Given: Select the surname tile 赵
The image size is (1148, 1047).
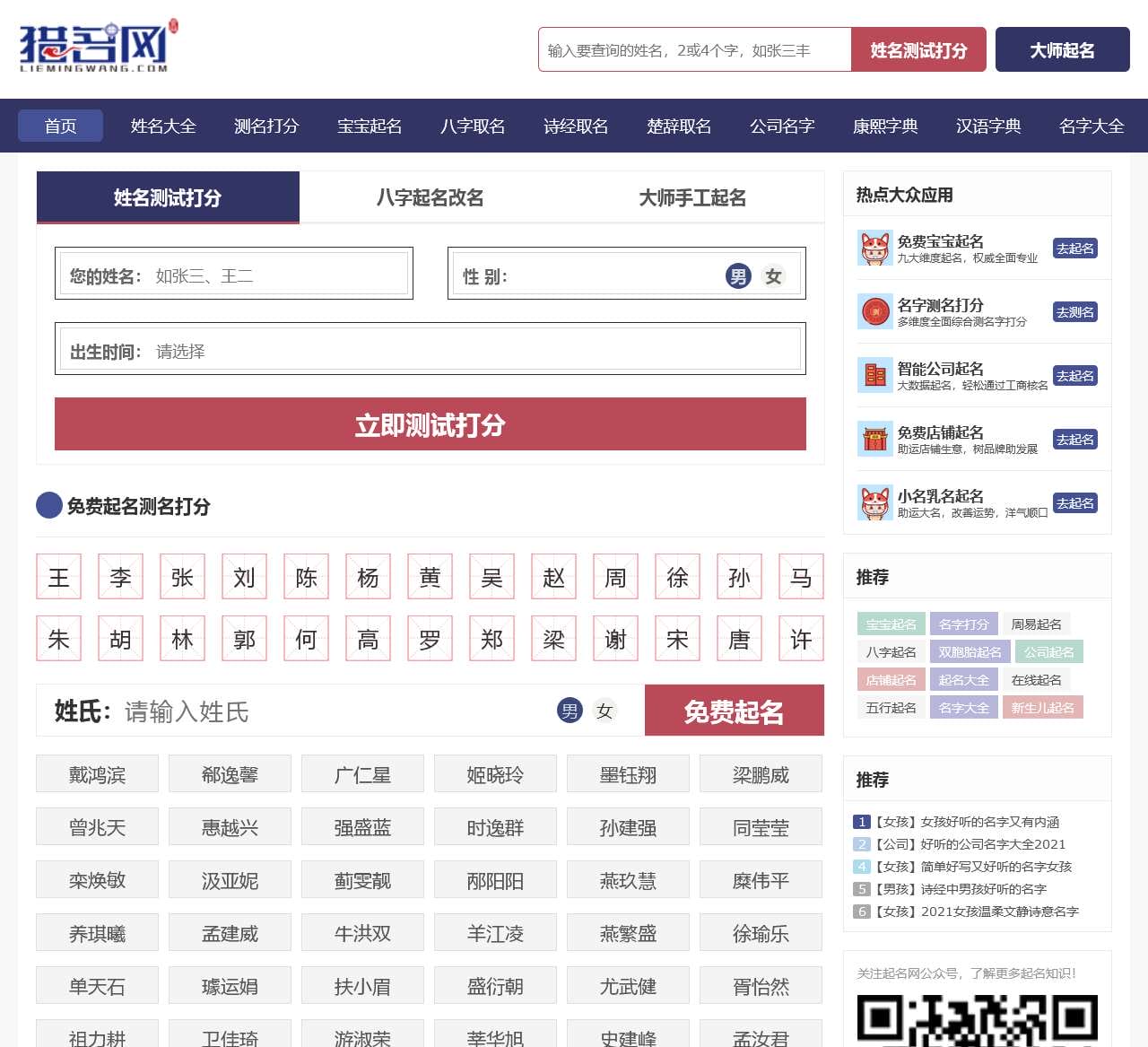Looking at the screenshot, I should point(553,577).
